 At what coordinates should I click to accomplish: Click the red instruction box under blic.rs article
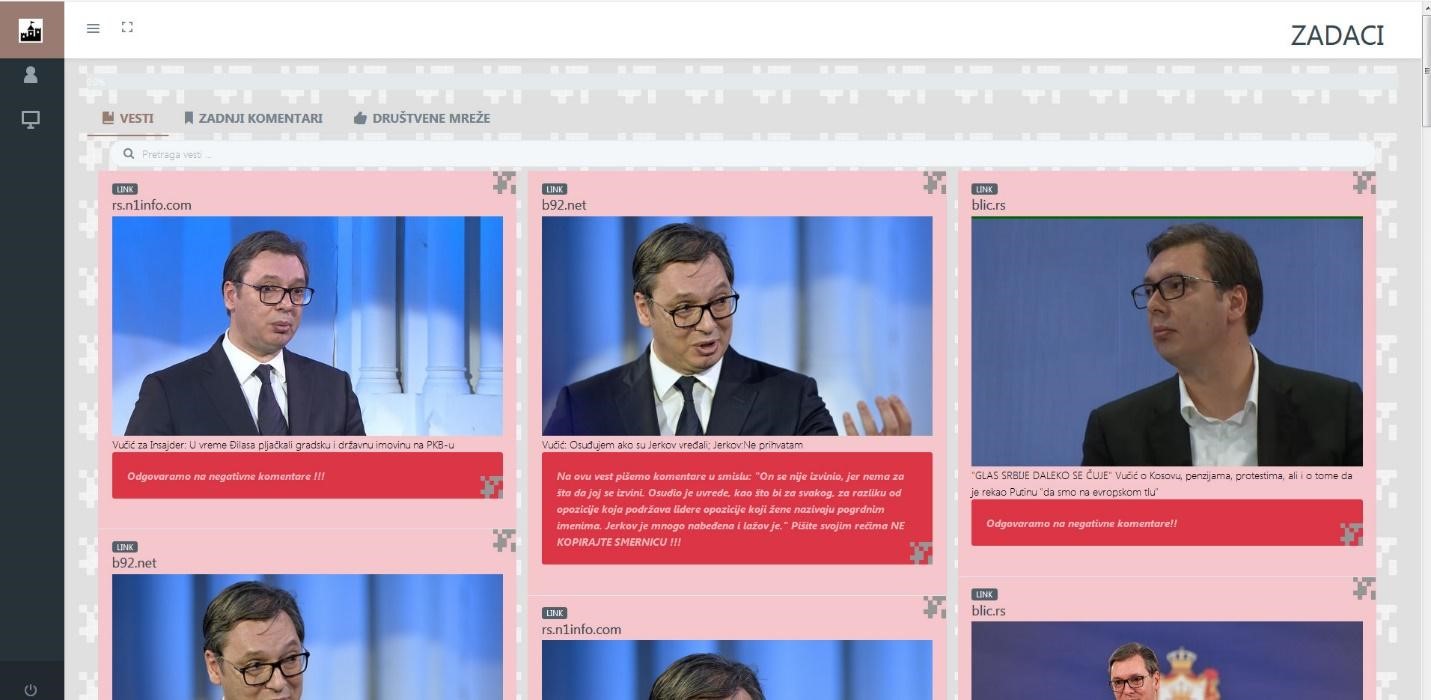coord(1166,523)
